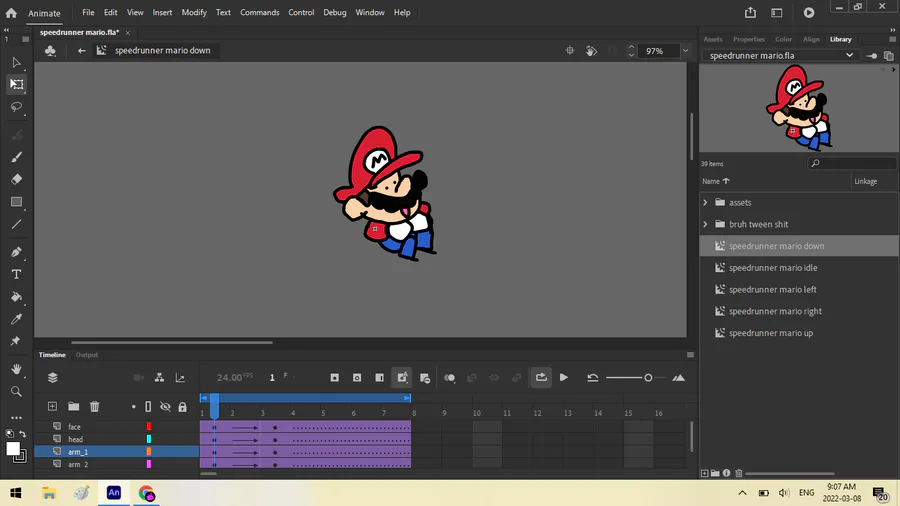Image resolution: width=900 pixels, height=506 pixels.
Task: Click the timeline zoom slider handle
Action: tap(648, 377)
